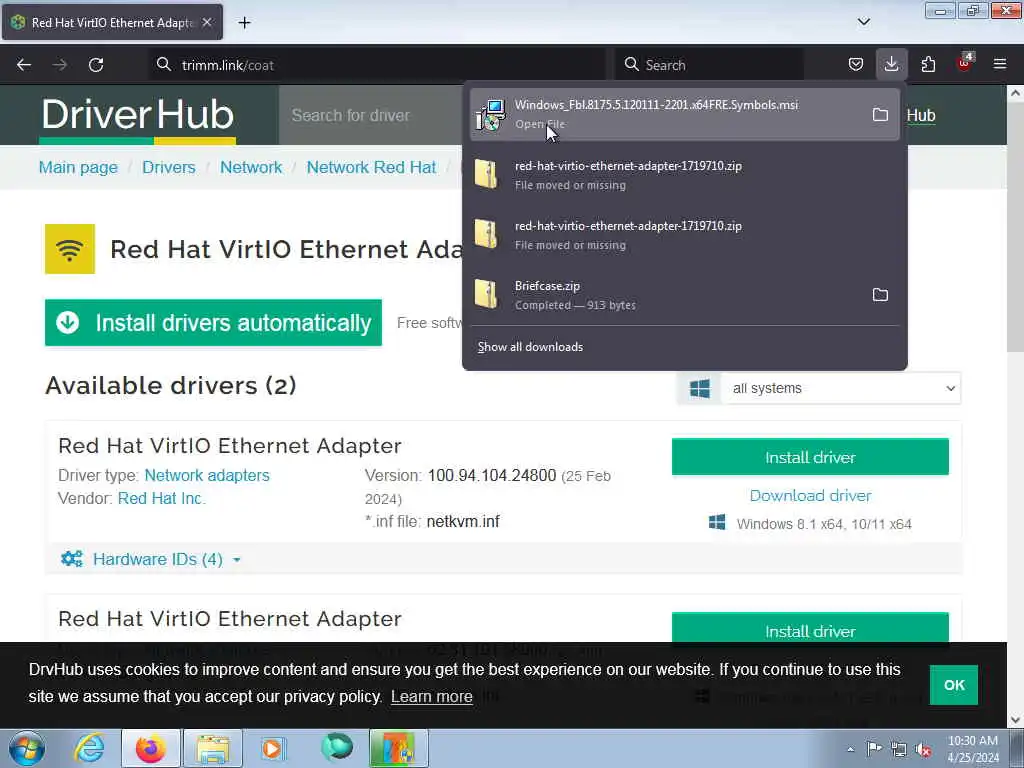
Task: Click the muted volume tray icon
Action: pos(923,749)
